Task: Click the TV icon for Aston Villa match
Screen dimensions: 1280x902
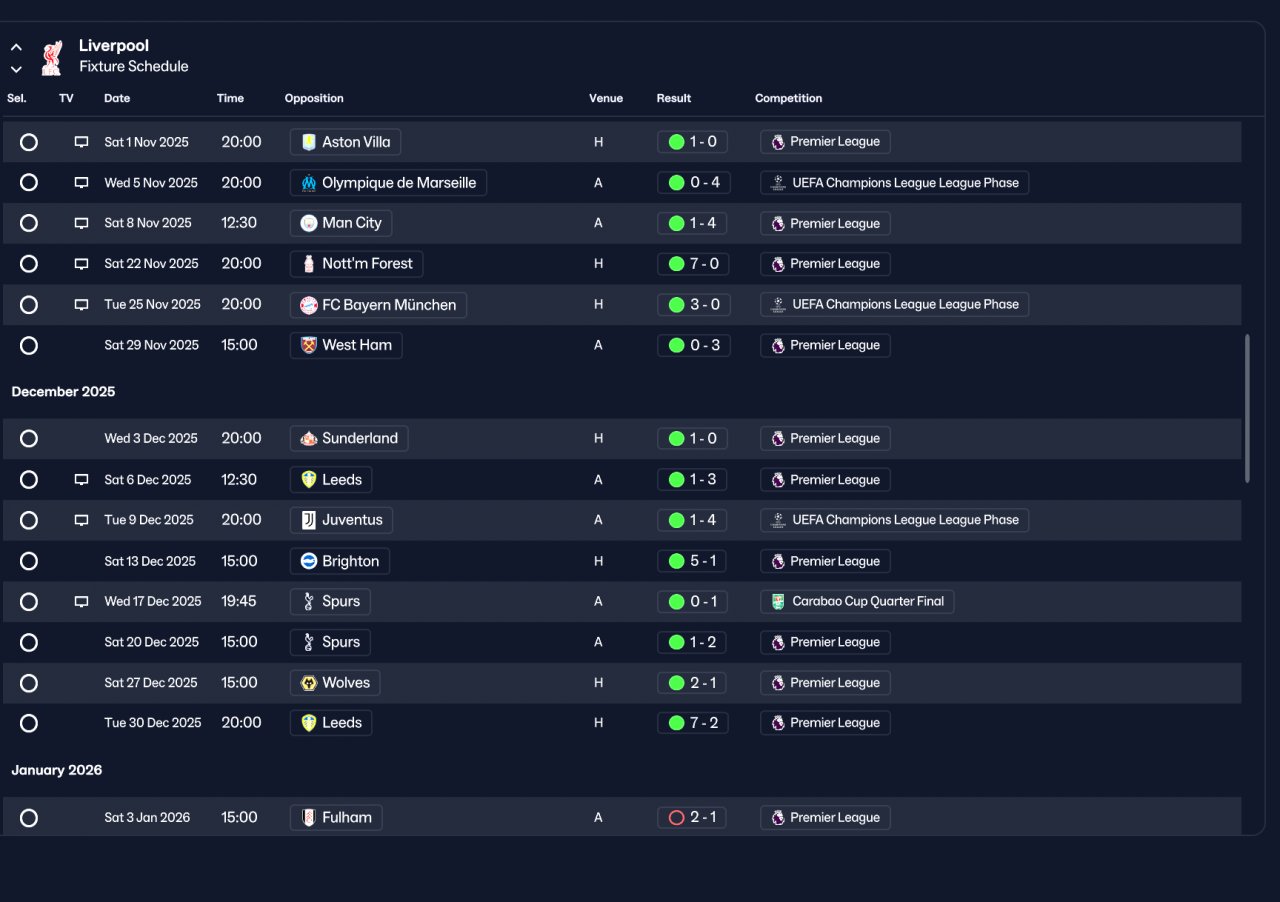Action: tap(82, 142)
